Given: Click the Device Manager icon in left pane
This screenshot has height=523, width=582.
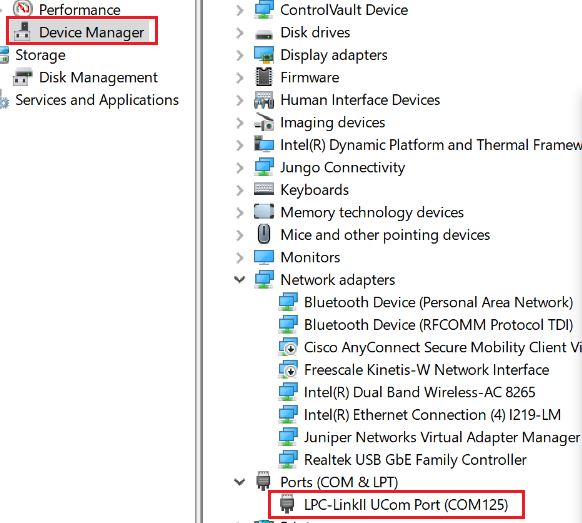Looking at the screenshot, I should point(22,31).
